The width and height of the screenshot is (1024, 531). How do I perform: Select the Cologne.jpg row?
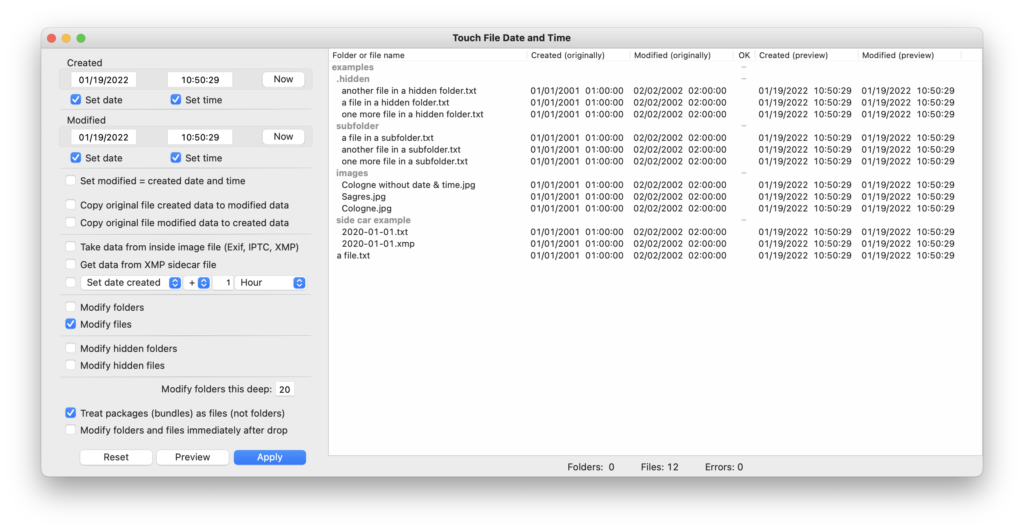[655, 208]
